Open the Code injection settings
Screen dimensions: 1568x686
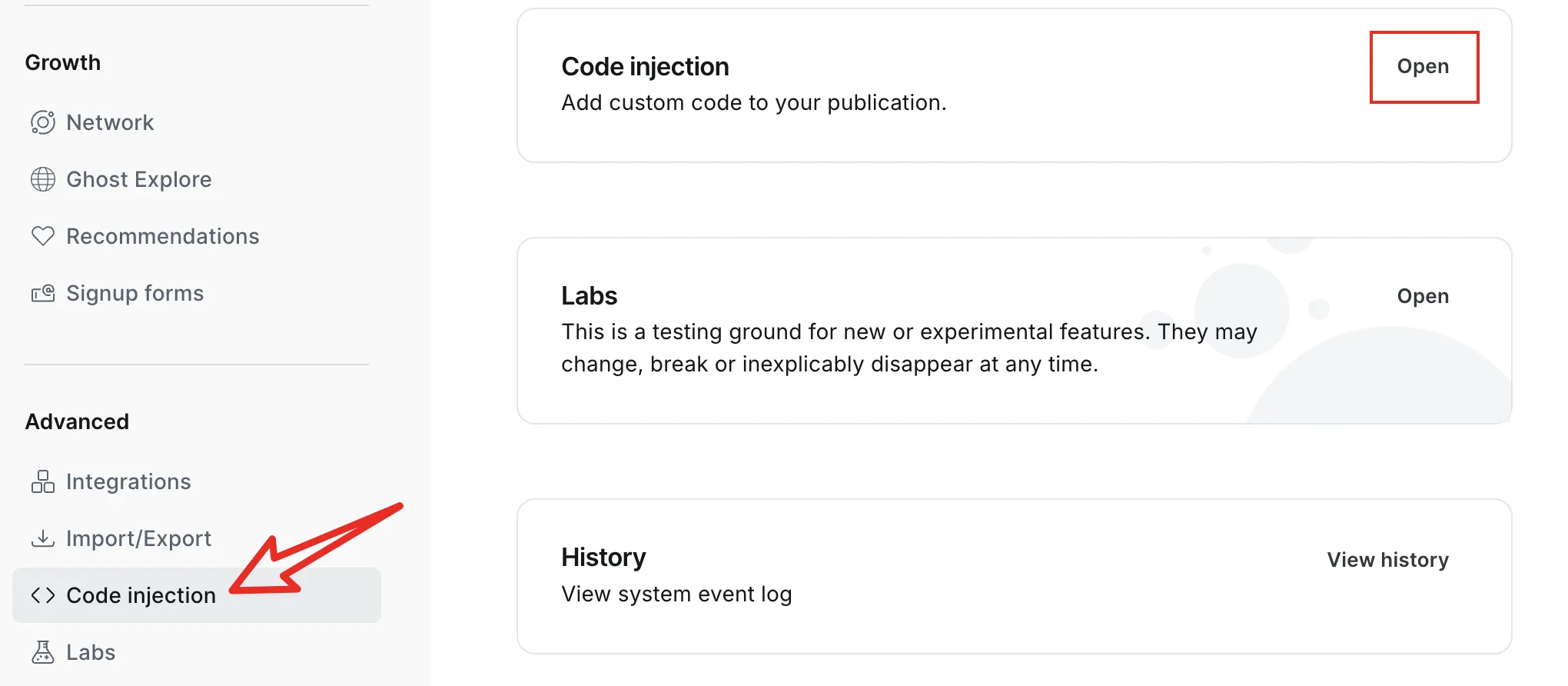pyautogui.click(x=1423, y=66)
